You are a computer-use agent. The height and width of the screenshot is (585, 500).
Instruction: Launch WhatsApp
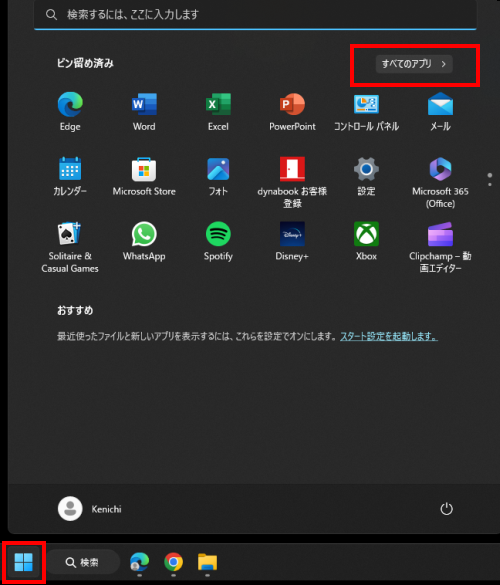click(x=144, y=241)
